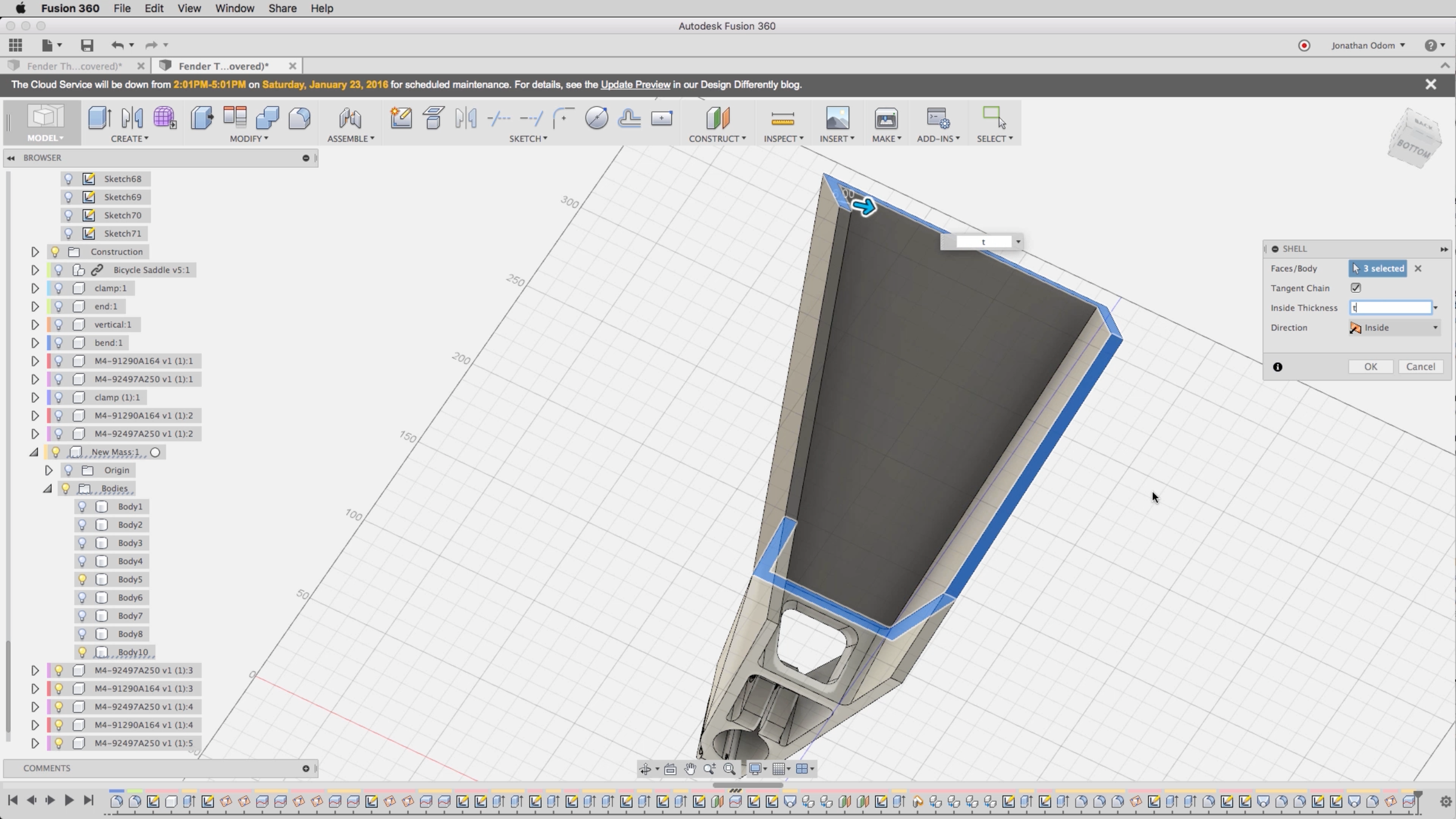This screenshot has width=1456, height=819.
Task: Click the timeline Play button
Action: [69, 801]
